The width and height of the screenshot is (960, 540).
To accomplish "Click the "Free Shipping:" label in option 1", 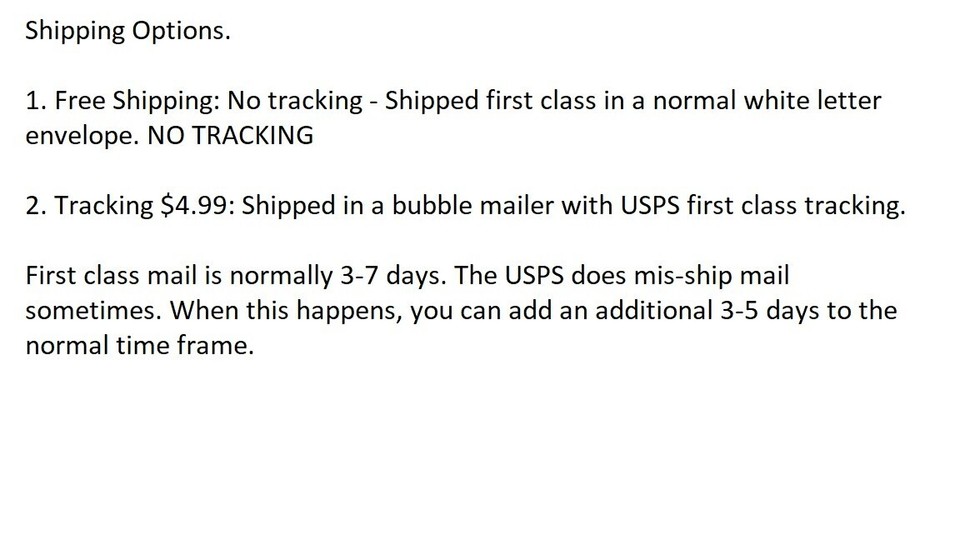I will click(138, 101).
